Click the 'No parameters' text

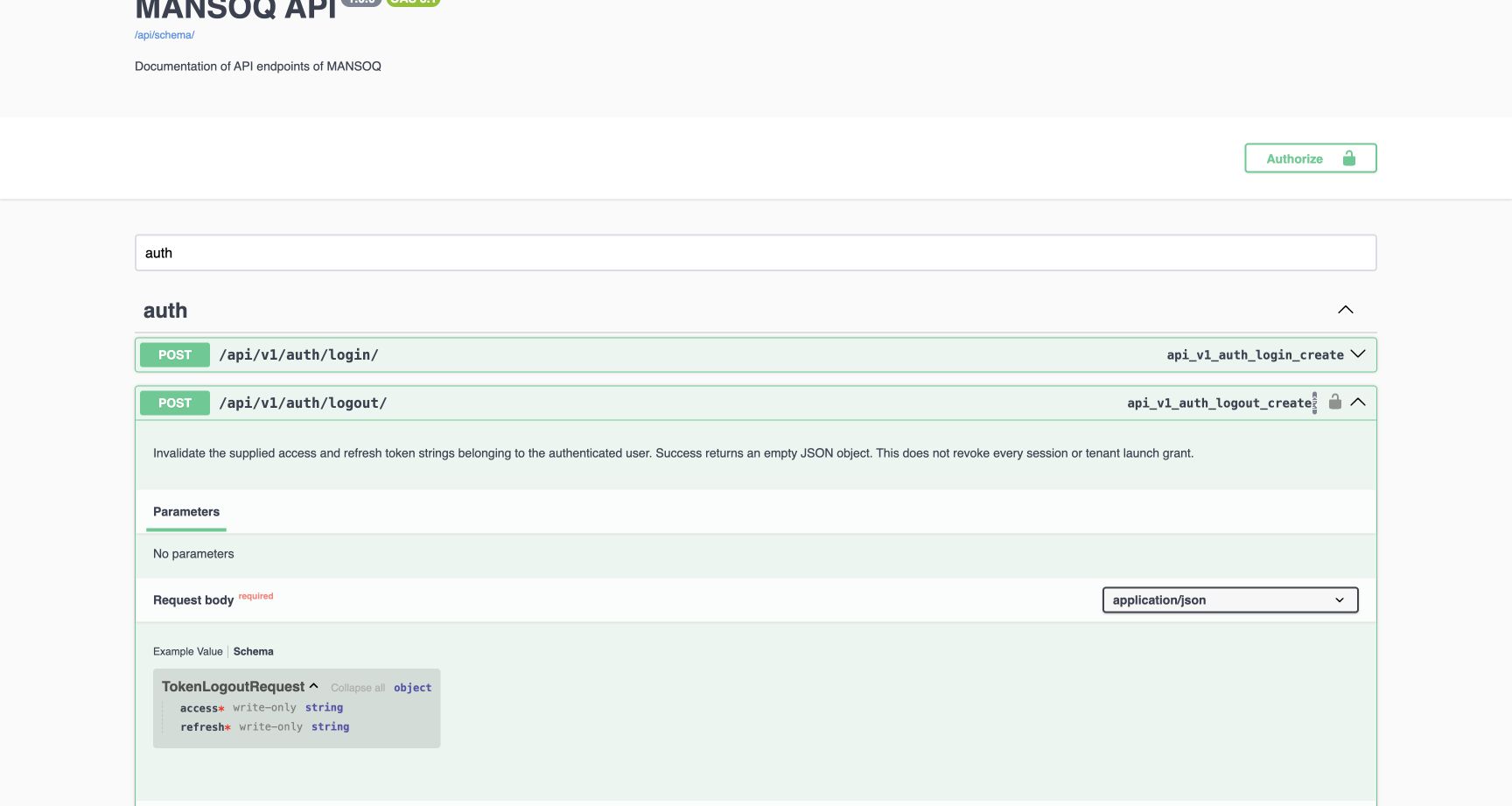[x=193, y=554]
